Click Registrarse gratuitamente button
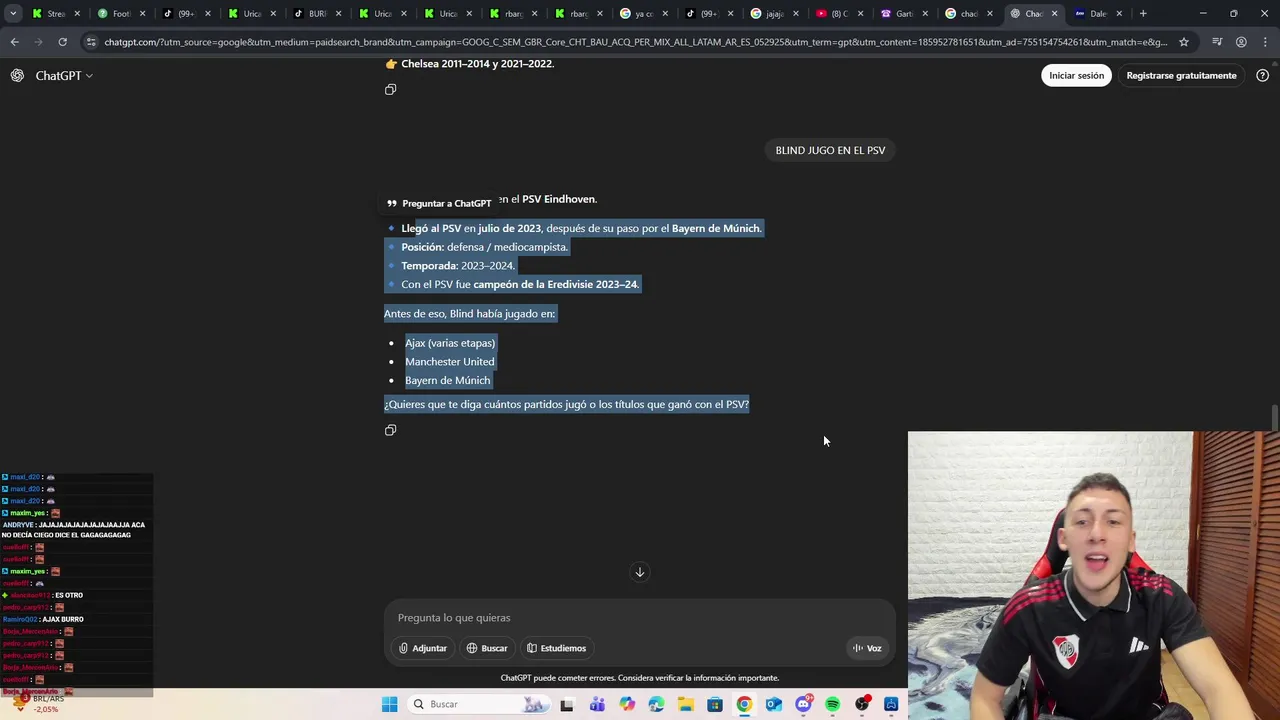Screen dimensions: 1280x720 1181,76
